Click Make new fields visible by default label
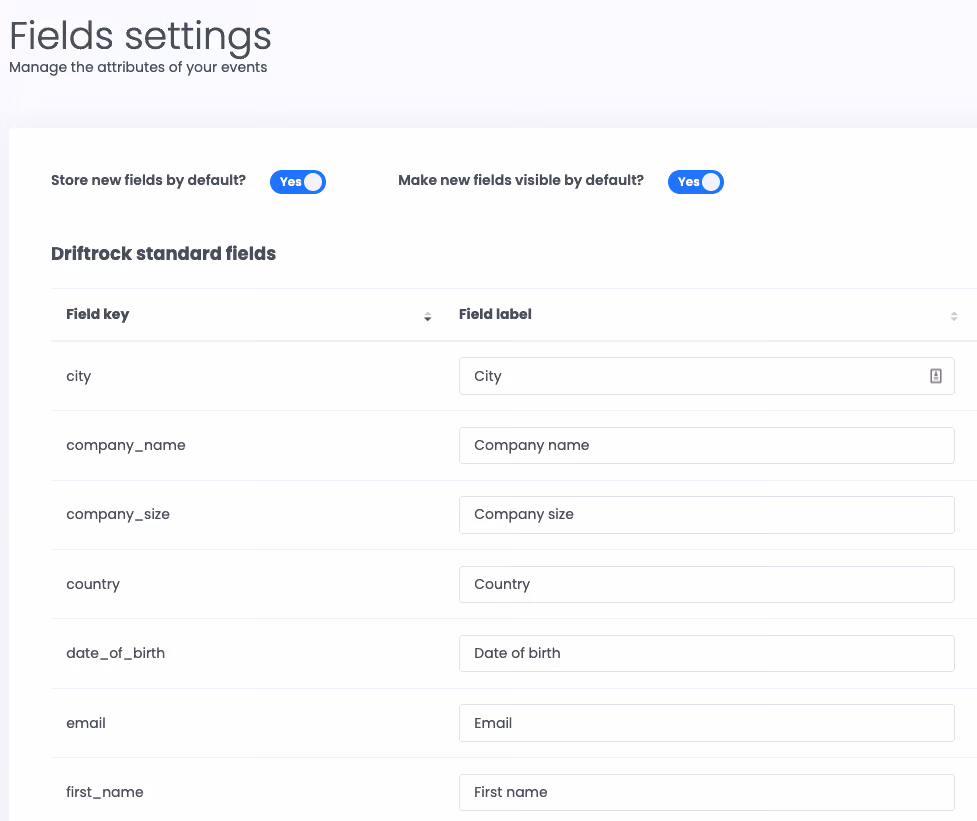977x821 pixels. point(520,181)
